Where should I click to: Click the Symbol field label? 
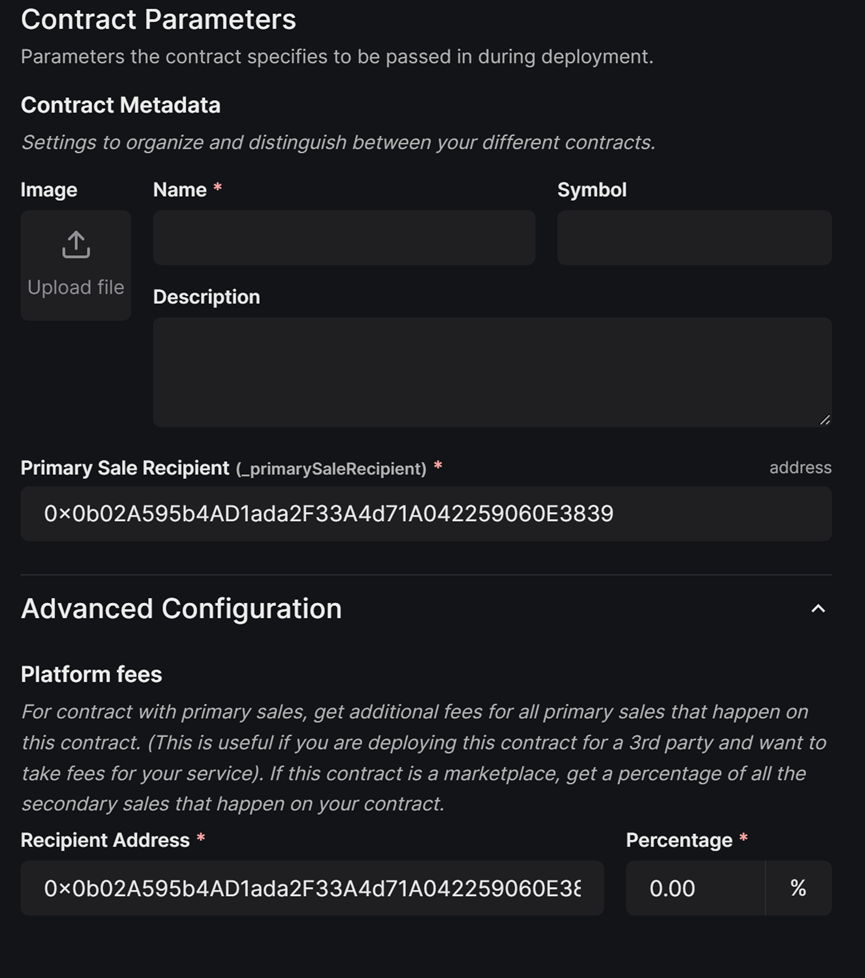(592, 190)
